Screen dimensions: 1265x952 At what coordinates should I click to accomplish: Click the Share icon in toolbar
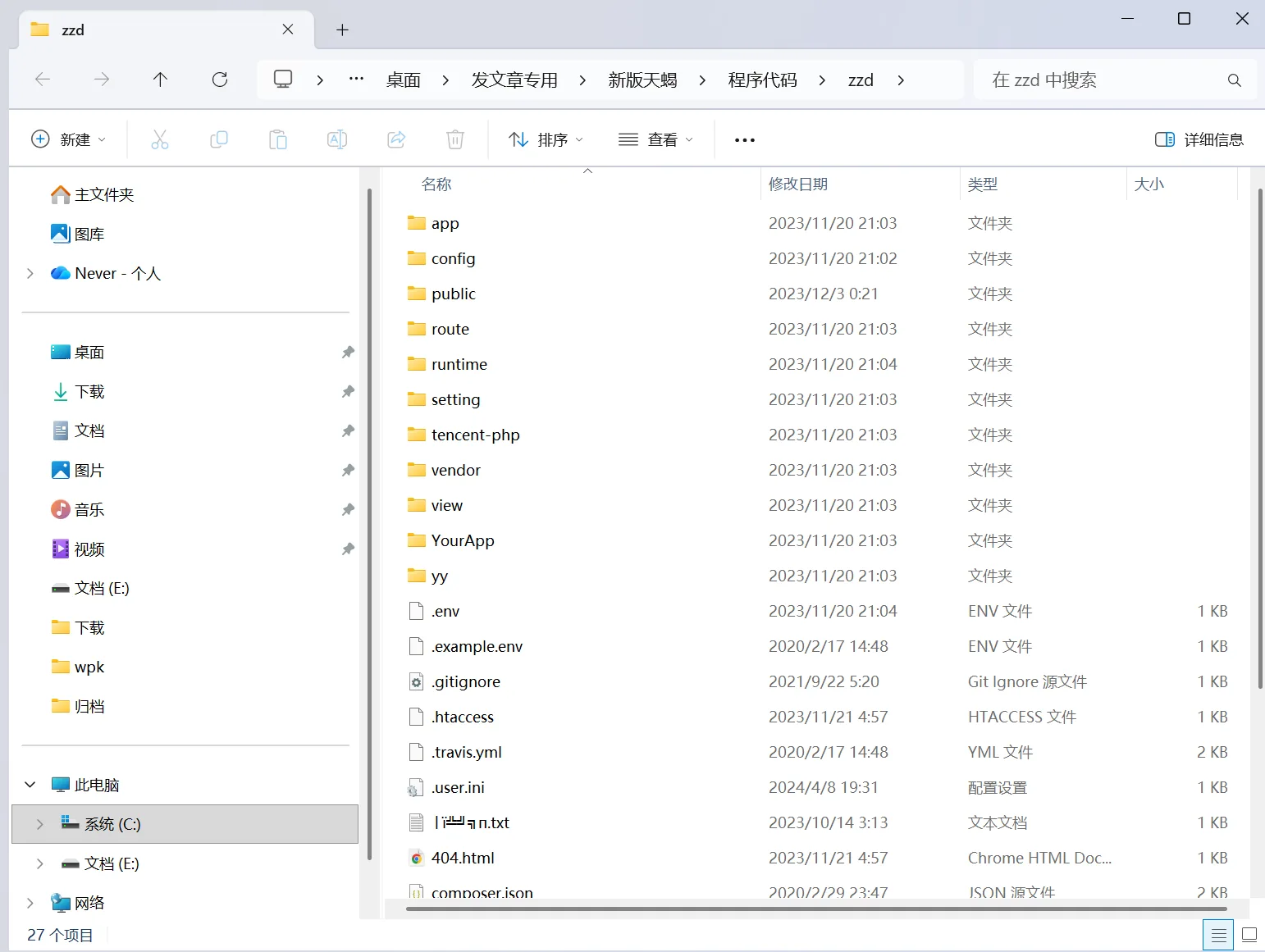tap(396, 139)
